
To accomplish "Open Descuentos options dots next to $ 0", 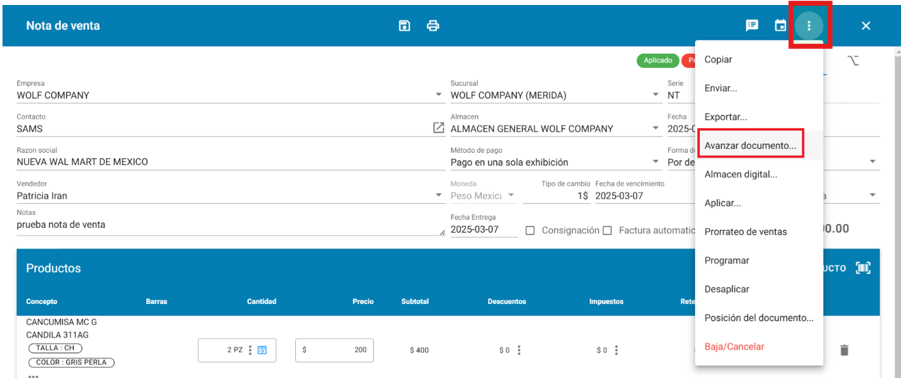I will 519,350.
